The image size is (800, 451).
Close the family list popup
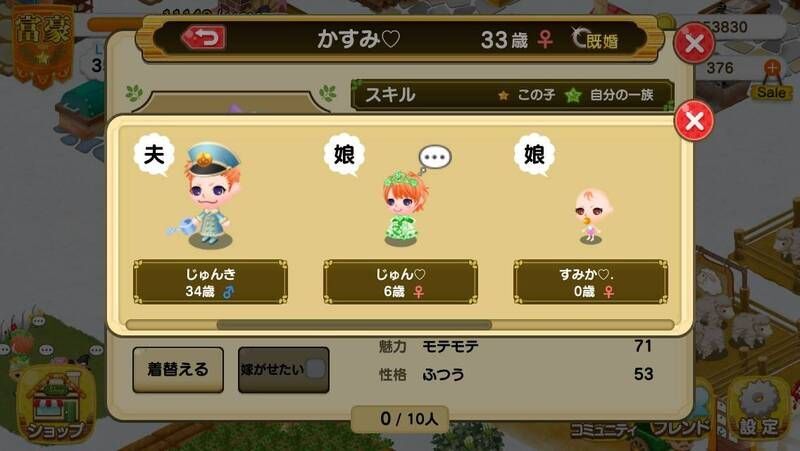[694, 121]
